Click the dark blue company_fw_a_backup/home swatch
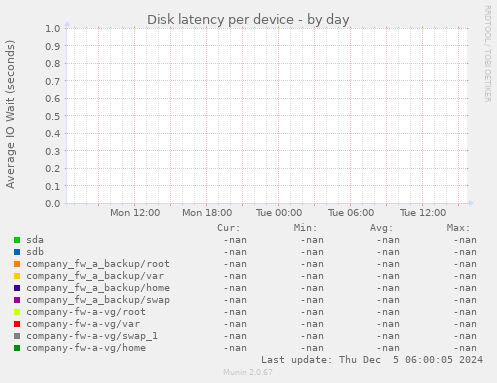497x383 pixels. (17, 288)
